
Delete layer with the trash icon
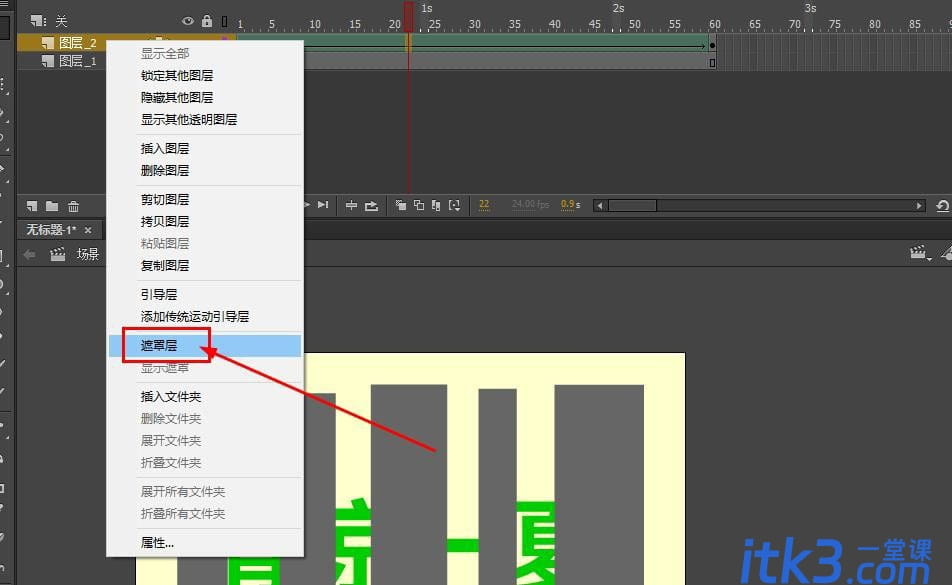tap(73, 206)
